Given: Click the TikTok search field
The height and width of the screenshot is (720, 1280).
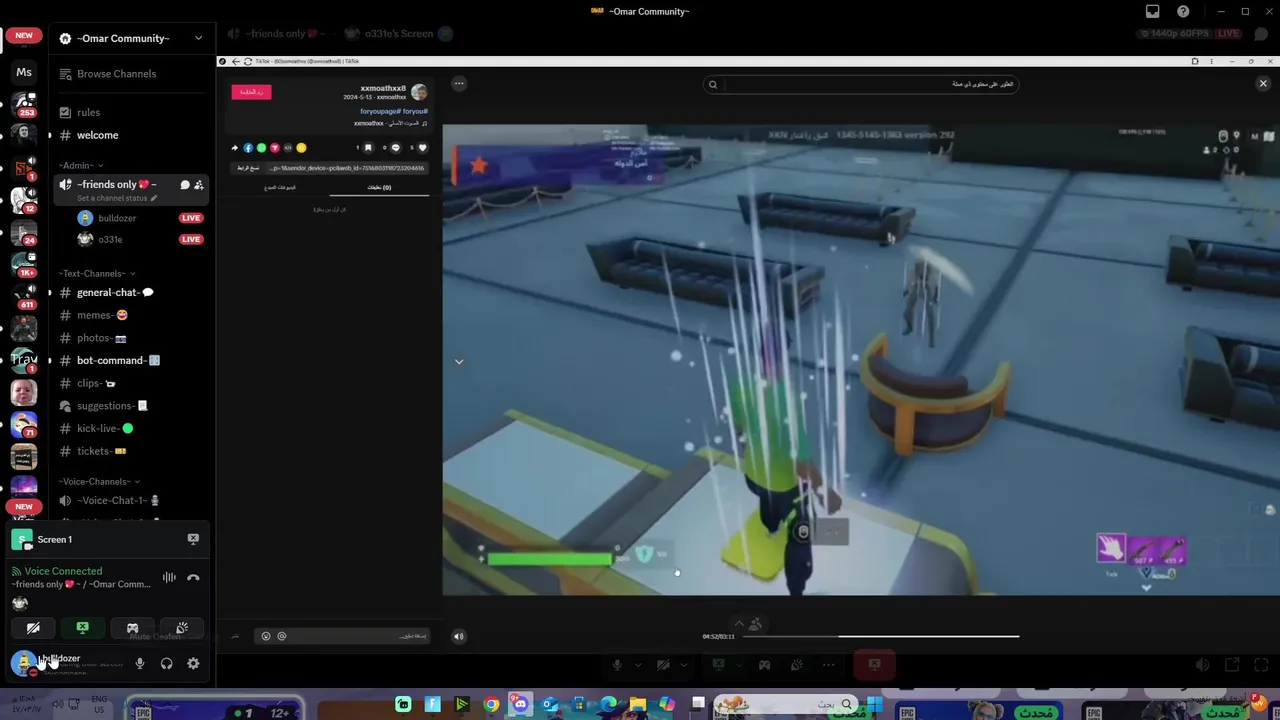Looking at the screenshot, I should pos(862,84).
